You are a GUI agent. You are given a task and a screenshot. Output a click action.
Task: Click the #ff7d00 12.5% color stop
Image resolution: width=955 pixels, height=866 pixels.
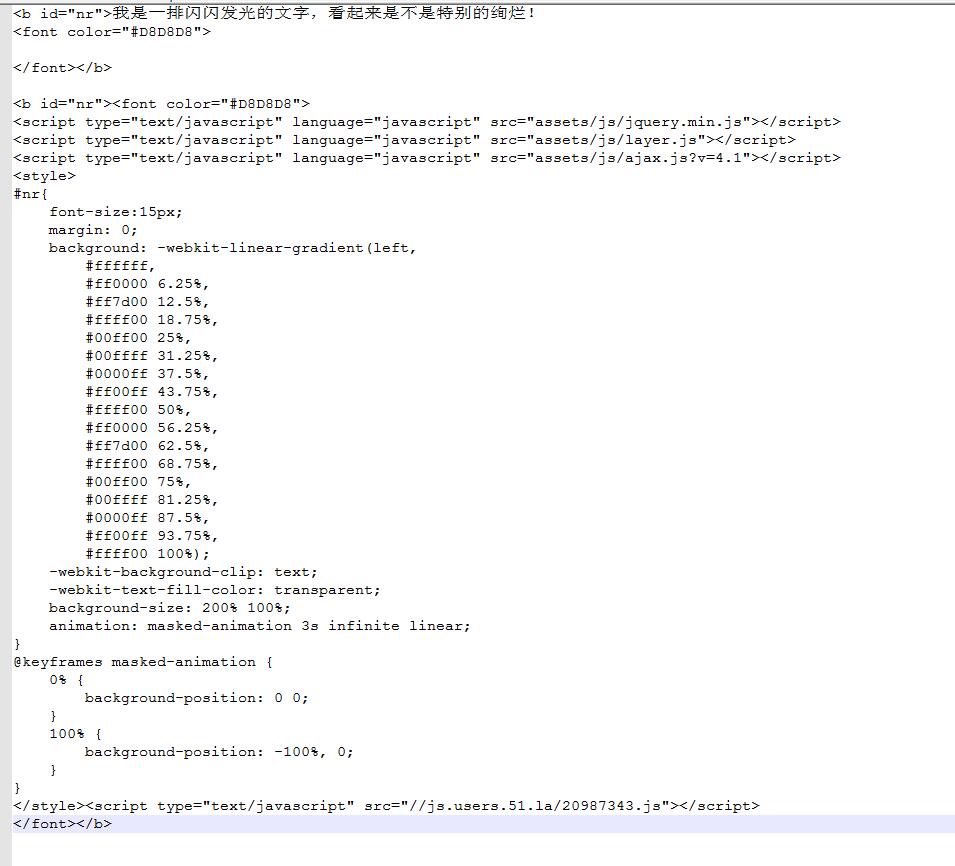[147, 302]
